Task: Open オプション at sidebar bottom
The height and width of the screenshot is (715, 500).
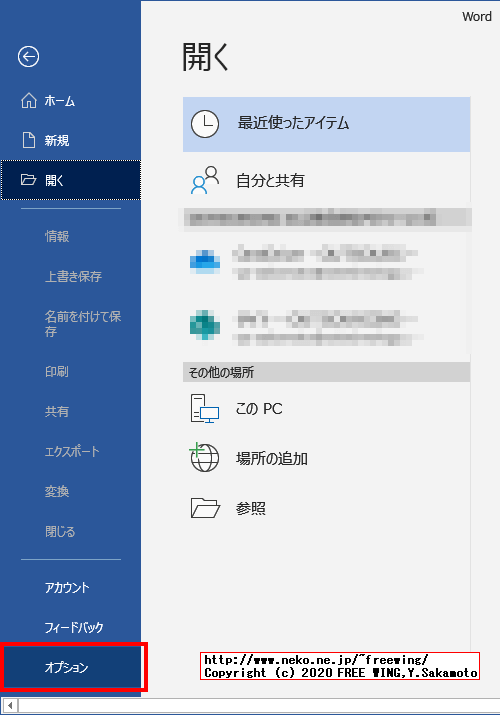Action: [72, 667]
